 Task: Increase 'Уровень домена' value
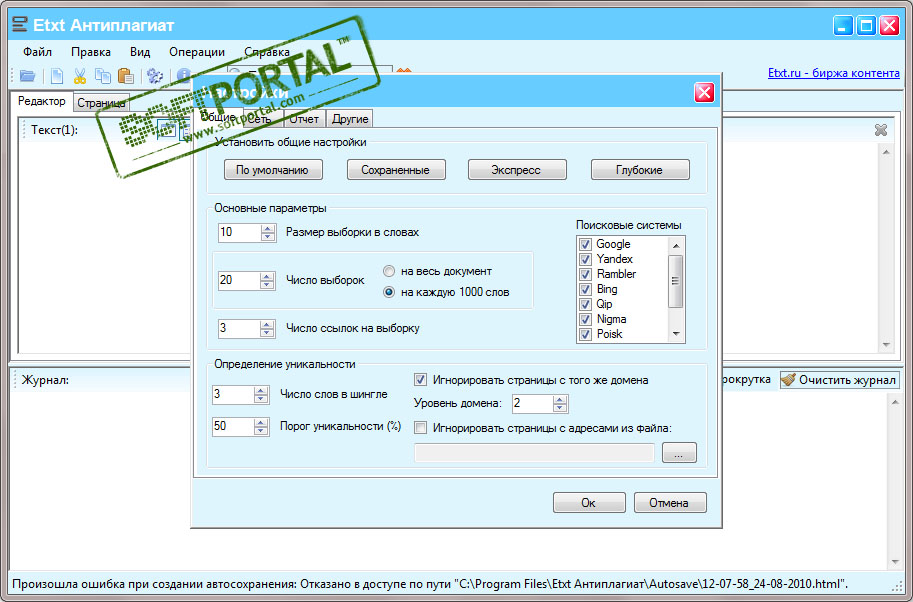(560, 399)
